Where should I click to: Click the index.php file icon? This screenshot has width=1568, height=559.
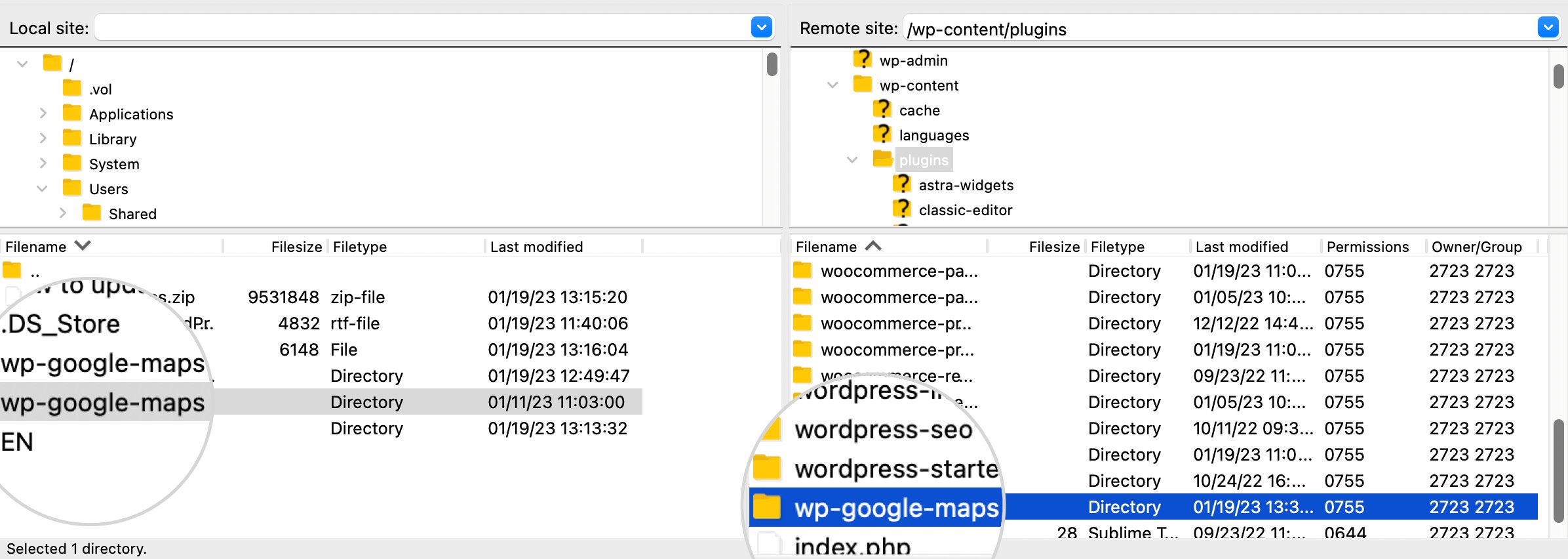(770, 545)
